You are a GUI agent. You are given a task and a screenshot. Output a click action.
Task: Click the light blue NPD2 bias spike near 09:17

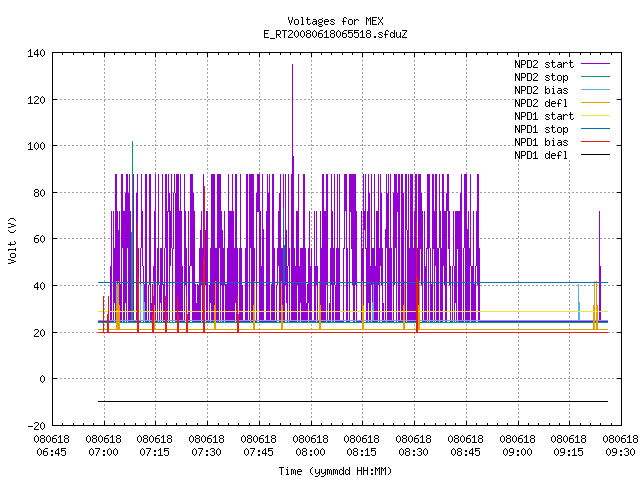578,302
